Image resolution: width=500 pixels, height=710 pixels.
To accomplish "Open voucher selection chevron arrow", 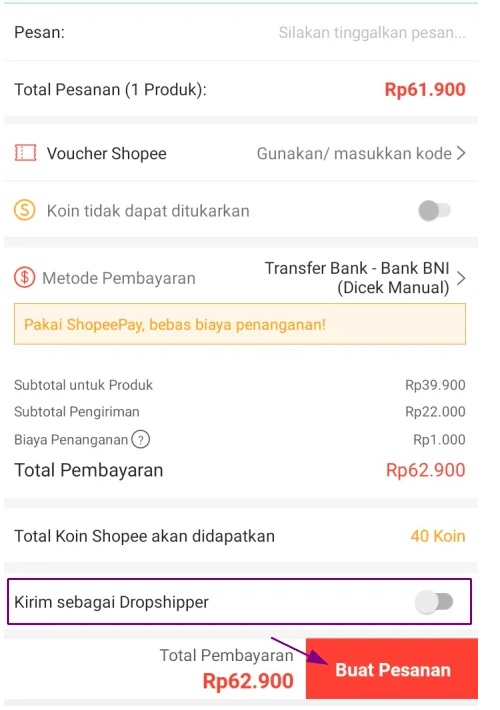I will [x=461, y=154].
